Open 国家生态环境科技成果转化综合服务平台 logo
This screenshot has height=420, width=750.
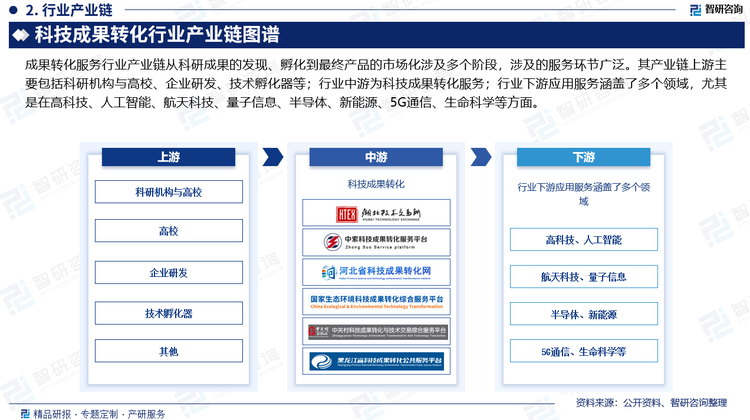click(x=376, y=301)
